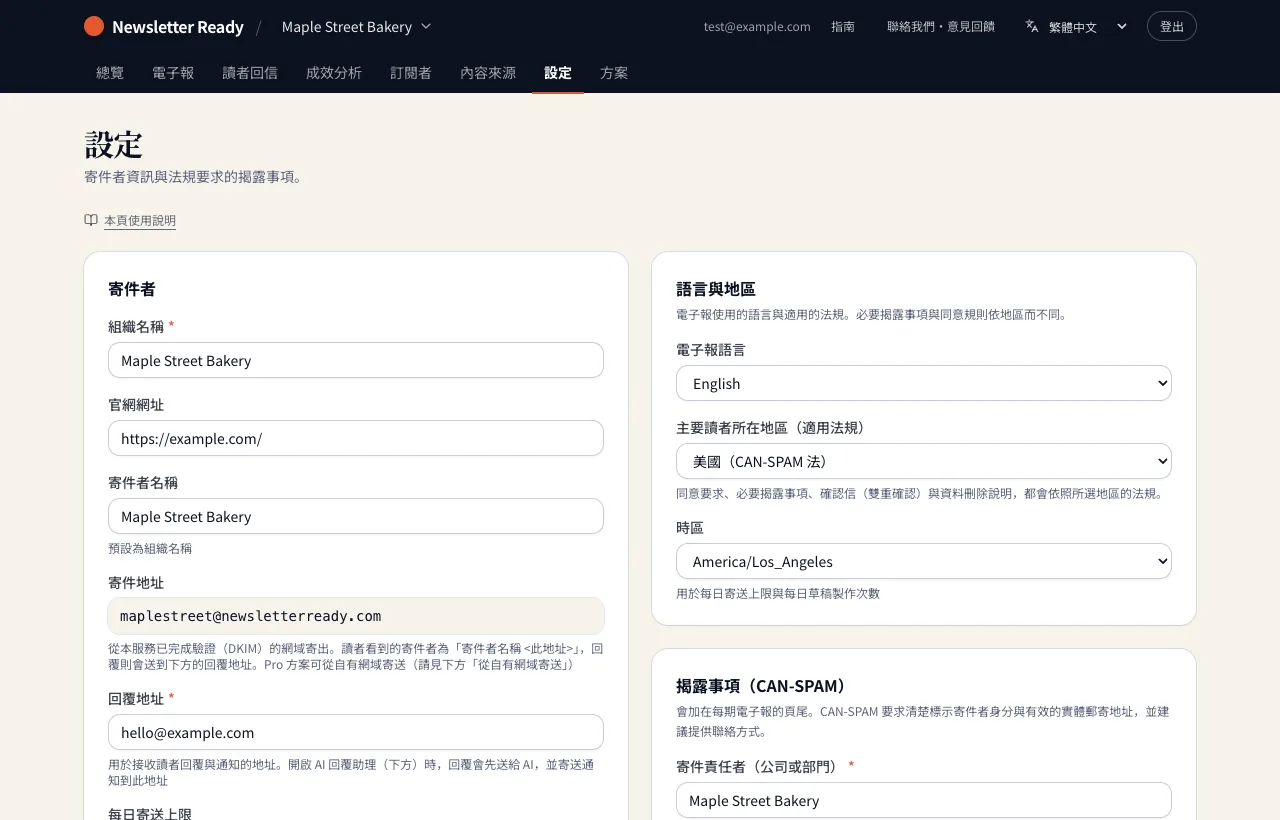This screenshot has height=820, width=1280.
Task: Click the 登出 button
Action: coord(1172,26)
